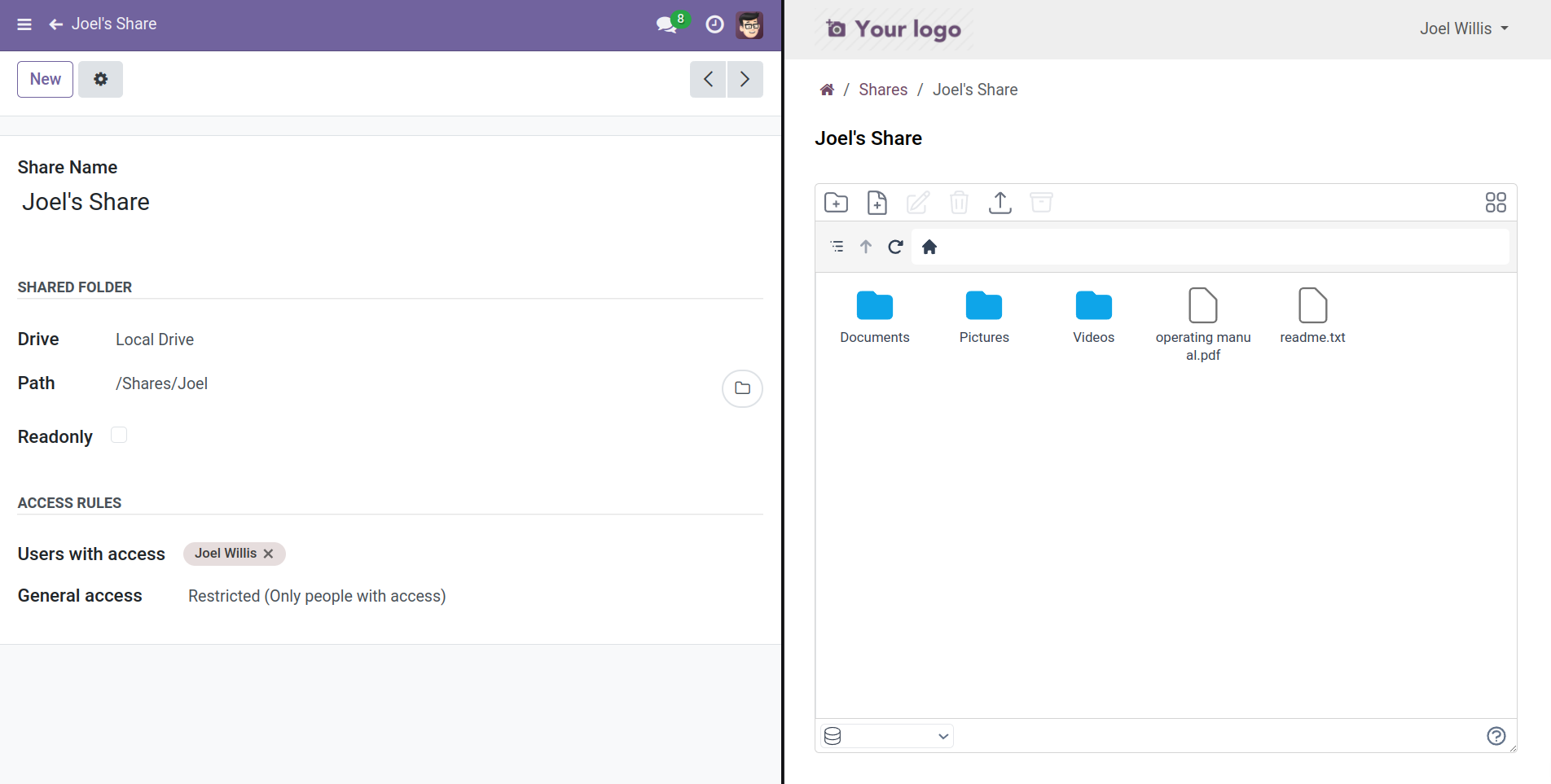
Task: Click the new file icon in file toolbar
Action: click(877, 203)
